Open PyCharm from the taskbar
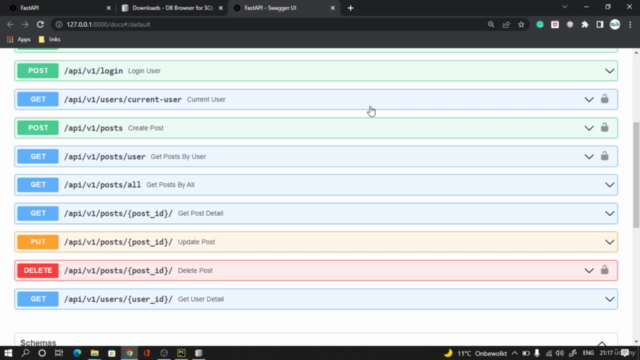Image resolution: width=640 pixels, height=360 pixels. pyautogui.click(x=181, y=353)
